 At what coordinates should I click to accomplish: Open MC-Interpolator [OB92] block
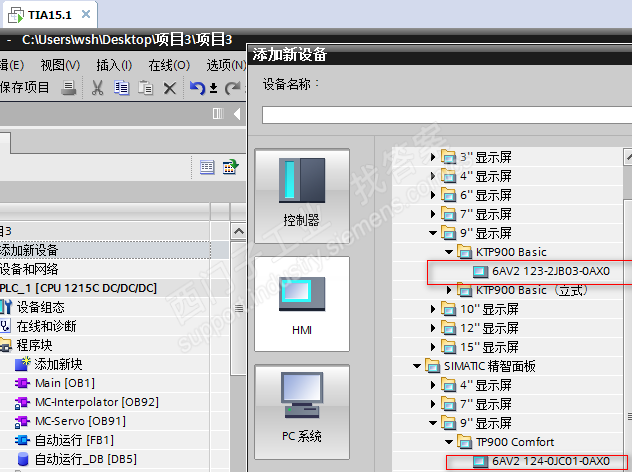[97, 402]
